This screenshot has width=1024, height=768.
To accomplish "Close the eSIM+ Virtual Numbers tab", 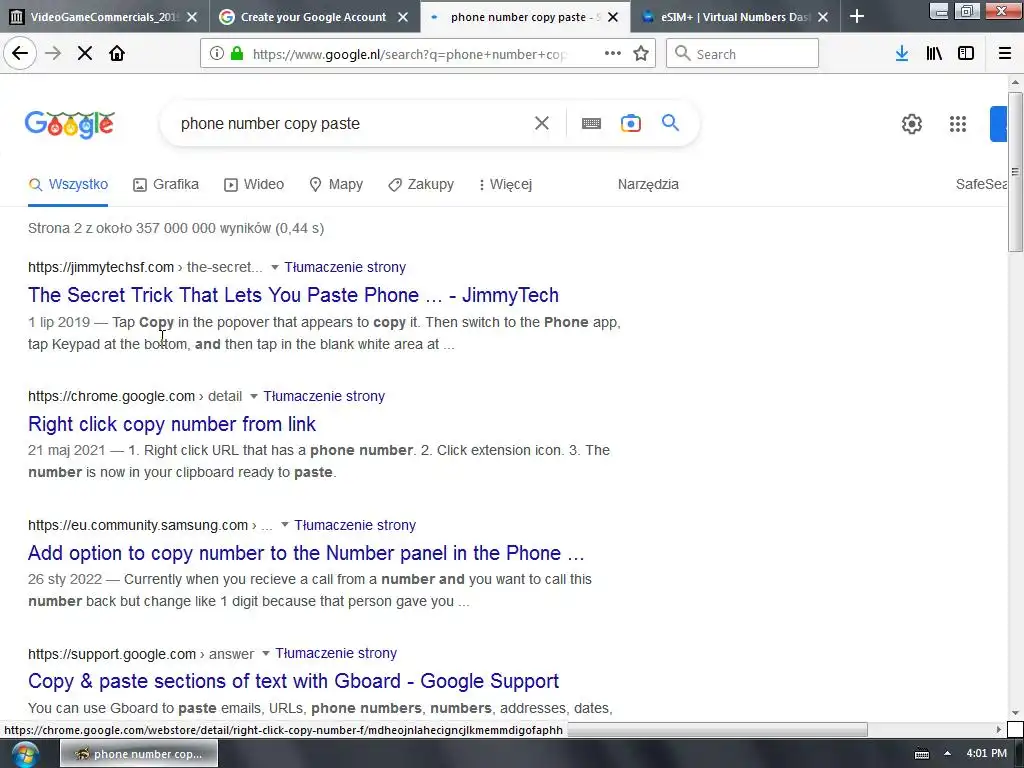I will [823, 17].
